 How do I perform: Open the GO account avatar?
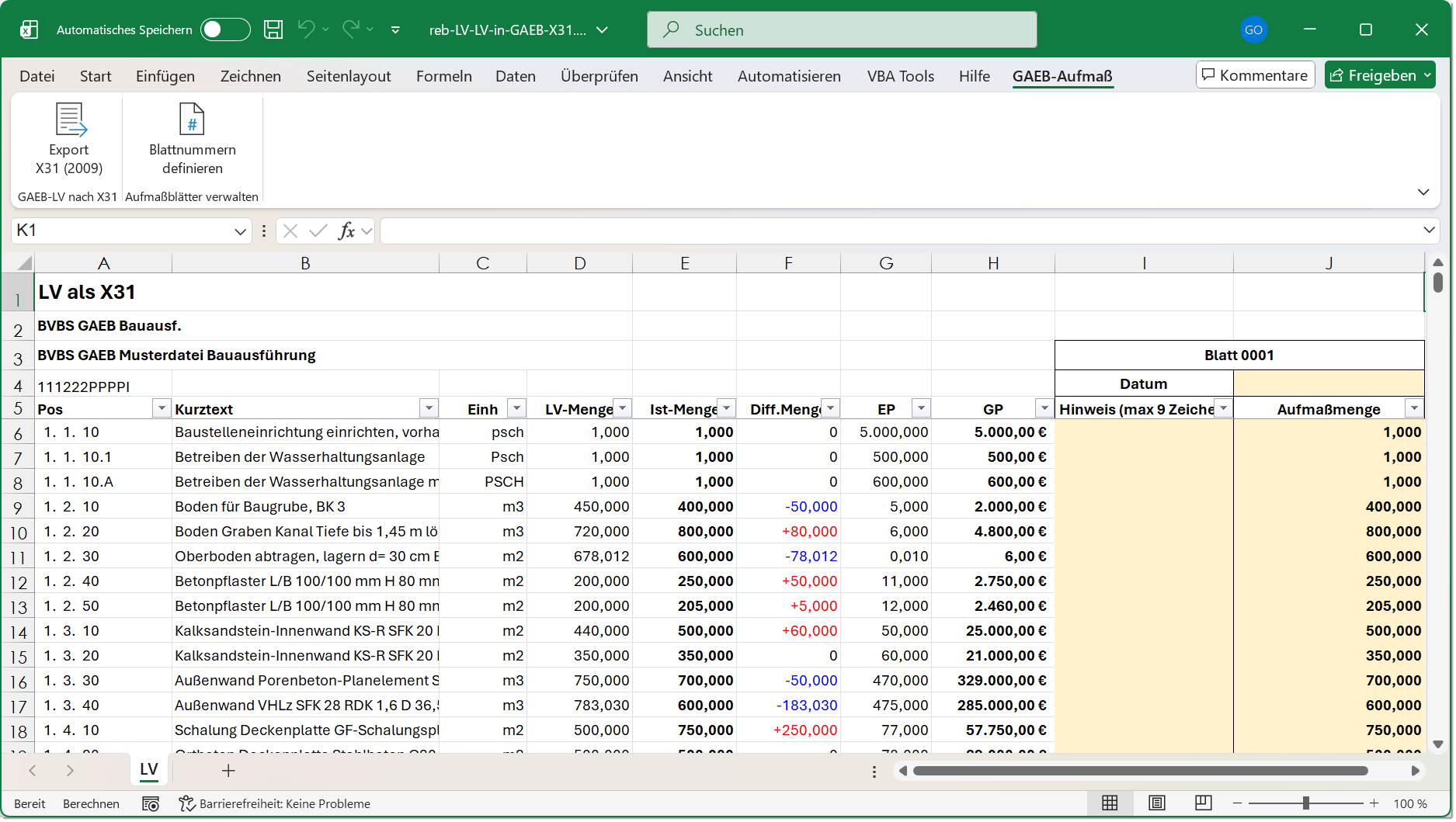[x=1254, y=29]
